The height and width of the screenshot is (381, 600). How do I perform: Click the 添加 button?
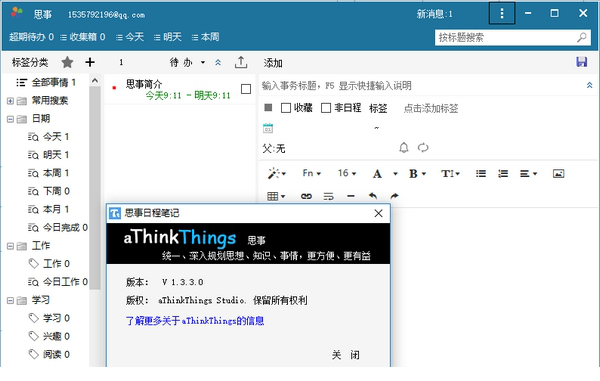coord(273,63)
